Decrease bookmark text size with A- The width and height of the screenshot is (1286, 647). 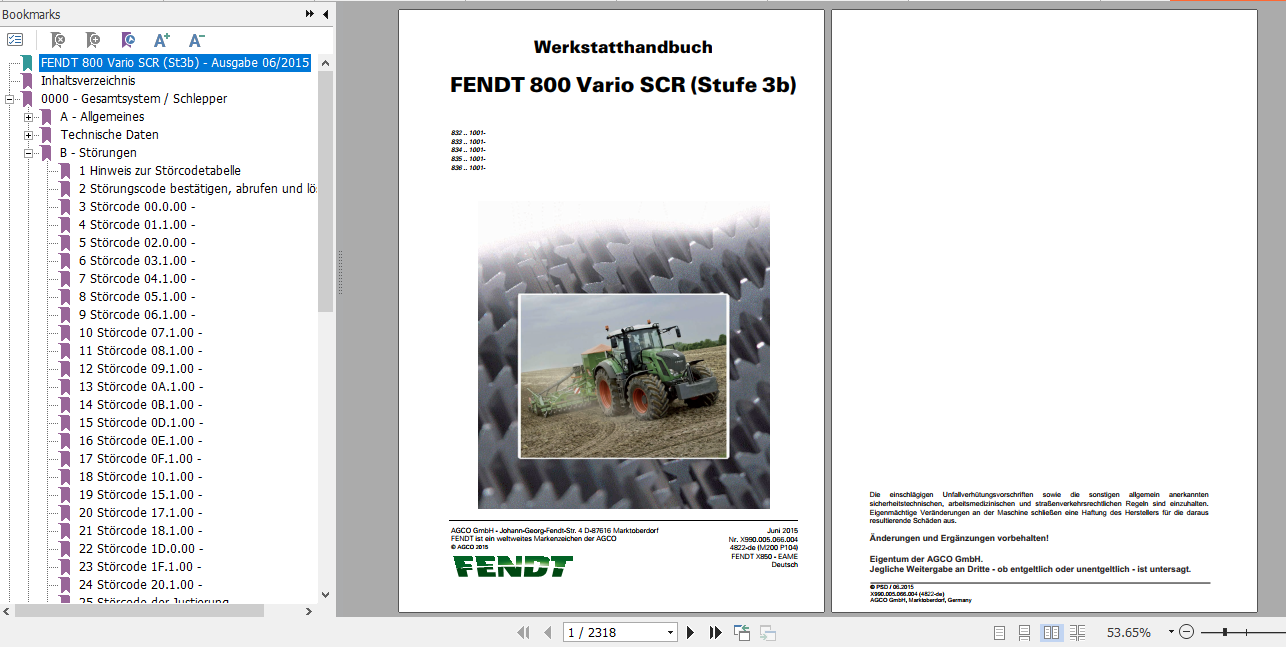[x=197, y=40]
